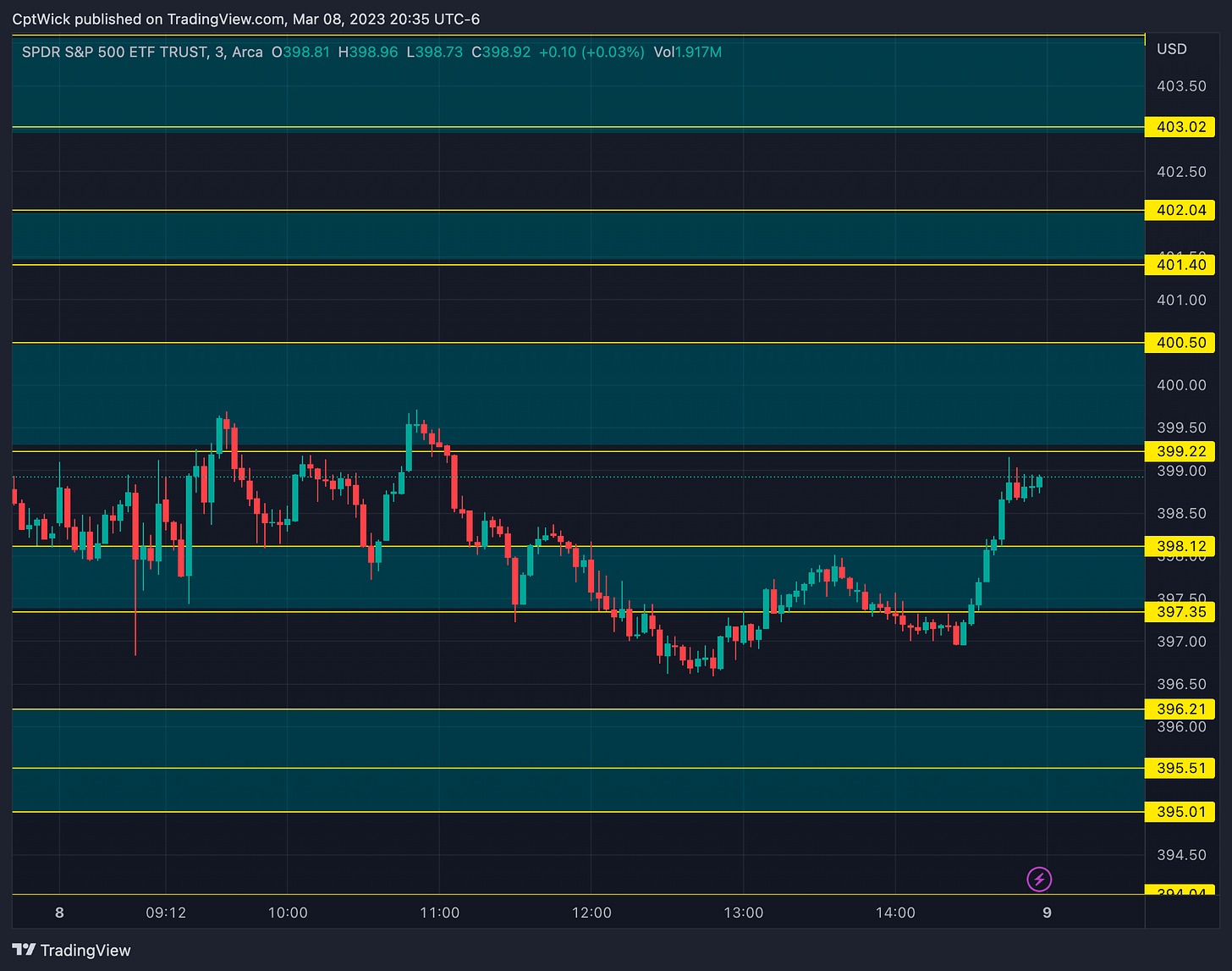Click the Arca exchange label
The image size is (1232, 971).
coord(247,52)
